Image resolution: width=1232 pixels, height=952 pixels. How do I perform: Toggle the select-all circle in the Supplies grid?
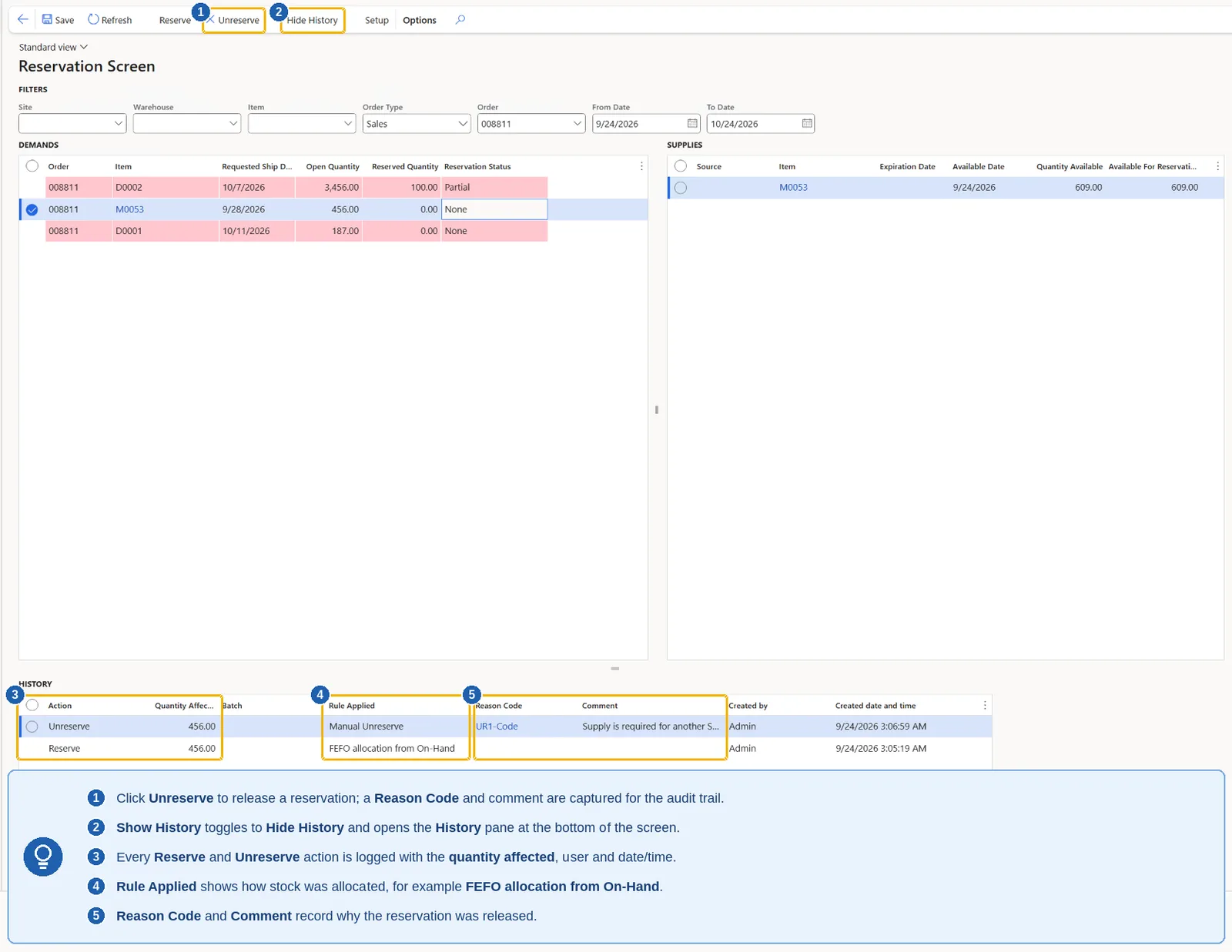point(681,166)
